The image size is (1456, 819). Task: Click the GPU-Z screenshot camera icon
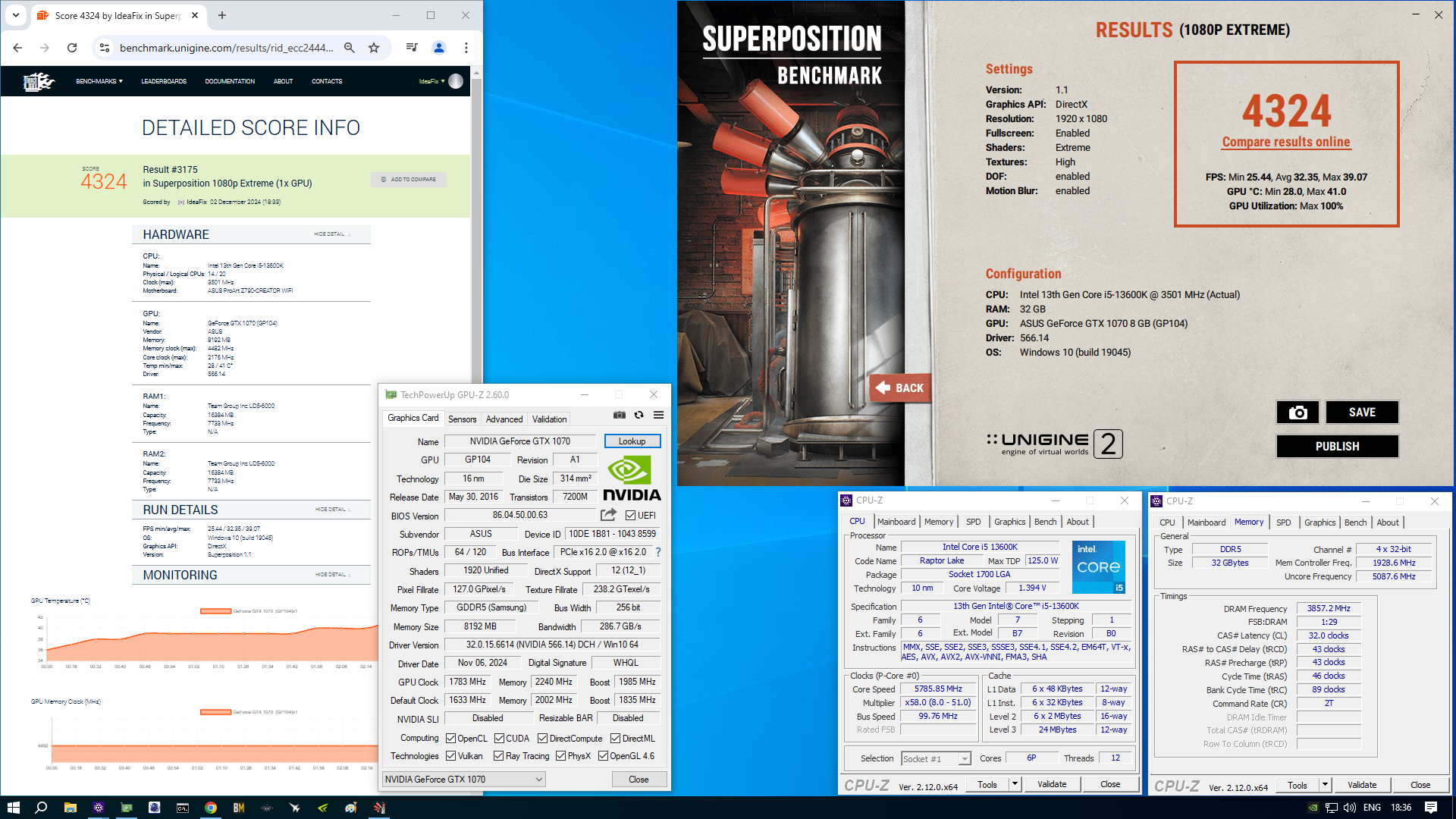pos(620,416)
